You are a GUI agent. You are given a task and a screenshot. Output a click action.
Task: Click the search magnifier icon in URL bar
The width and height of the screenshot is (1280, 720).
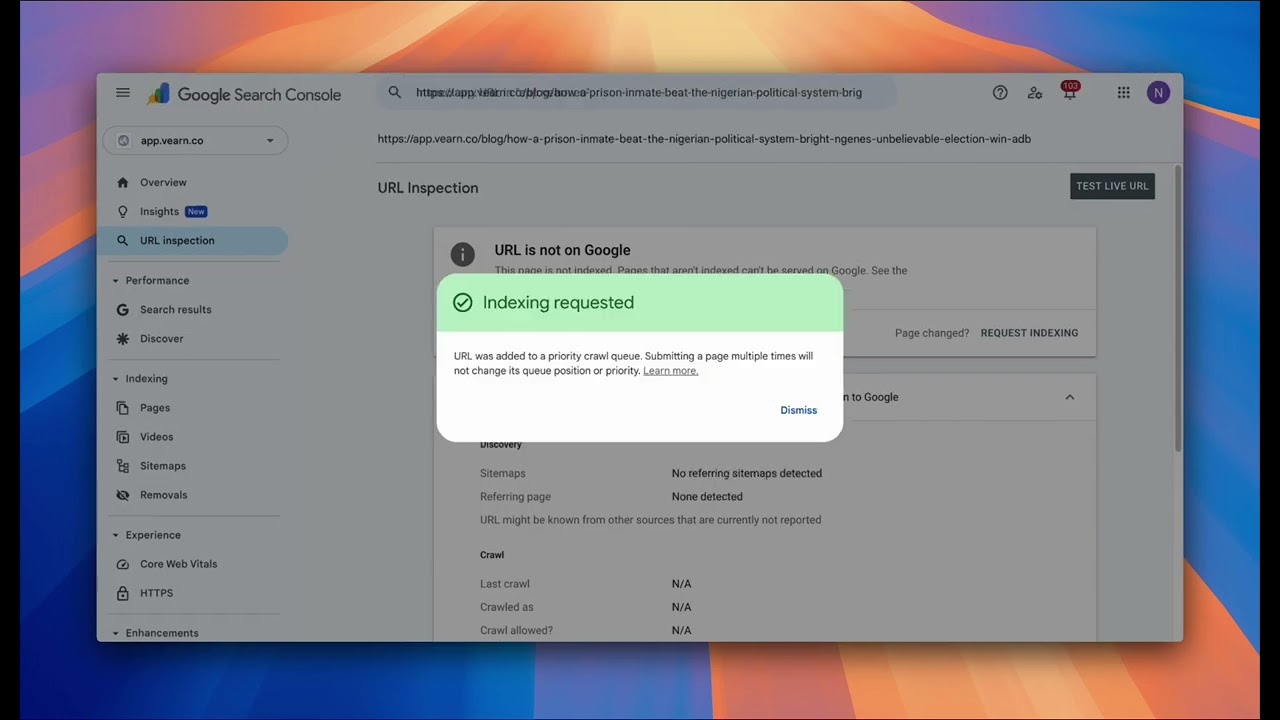395,92
